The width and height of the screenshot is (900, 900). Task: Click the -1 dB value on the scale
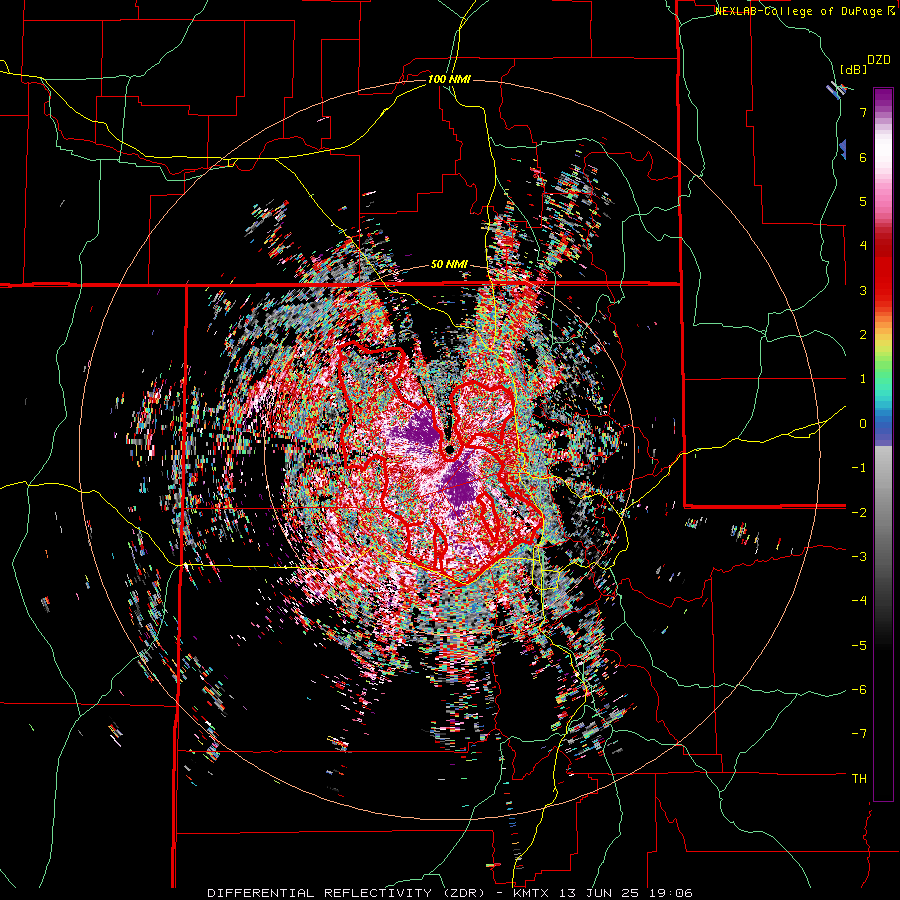coord(859,468)
